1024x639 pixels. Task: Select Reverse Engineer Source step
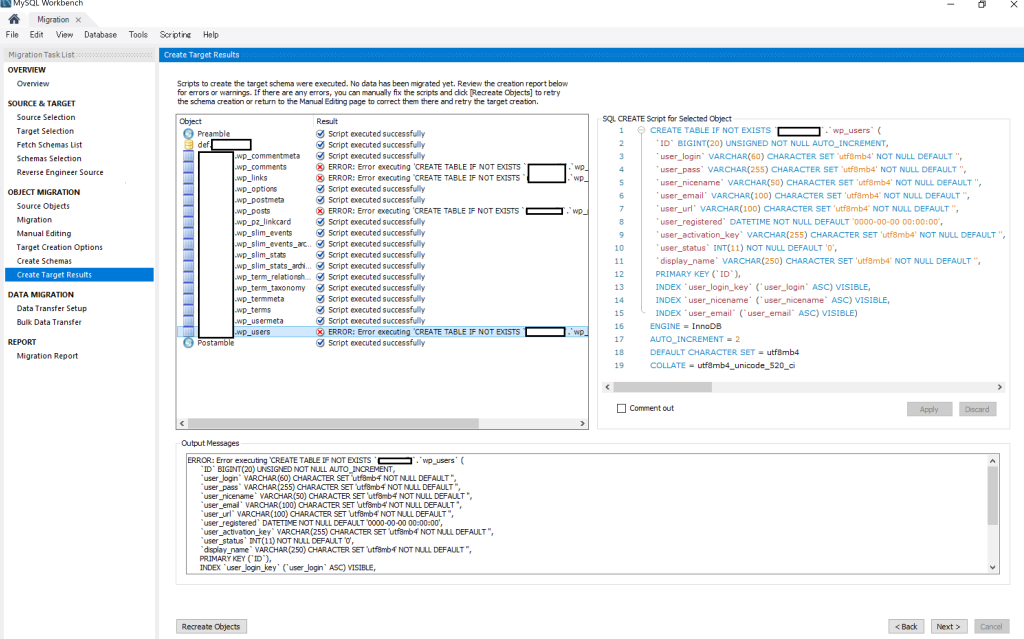click(60, 172)
